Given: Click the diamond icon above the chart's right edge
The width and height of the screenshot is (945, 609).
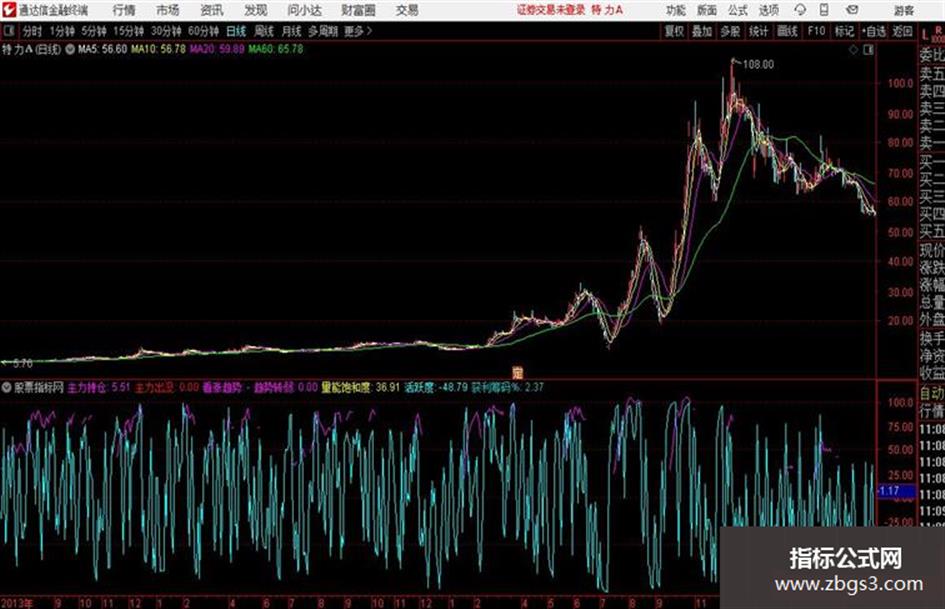Looking at the screenshot, I should point(853,50).
